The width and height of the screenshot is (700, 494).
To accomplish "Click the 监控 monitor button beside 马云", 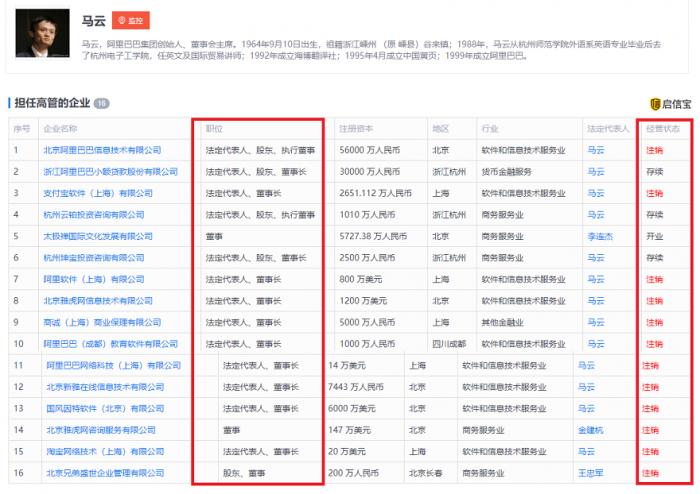I will (132, 20).
